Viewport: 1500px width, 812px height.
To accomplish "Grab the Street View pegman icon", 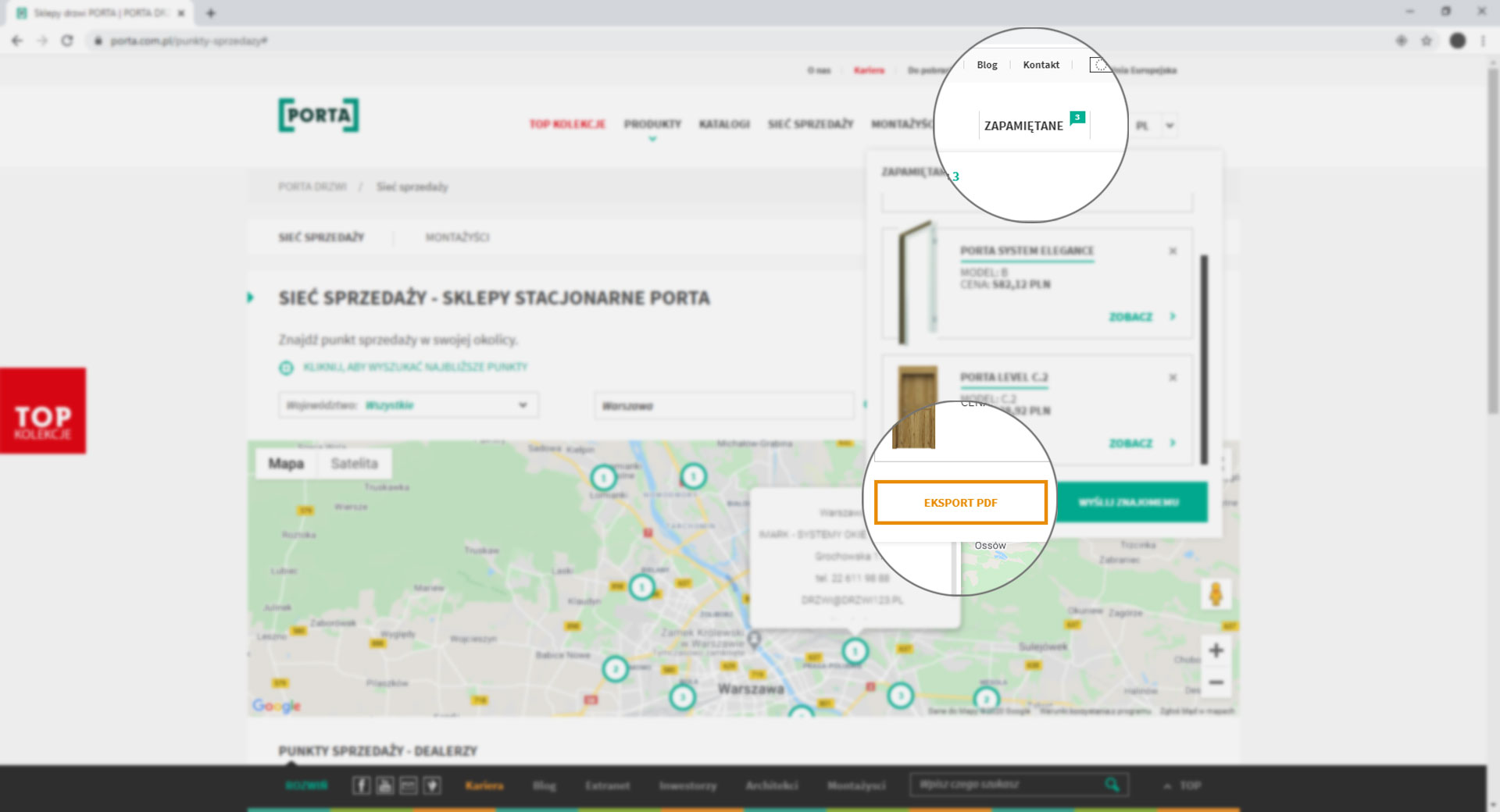I will point(1216,594).
